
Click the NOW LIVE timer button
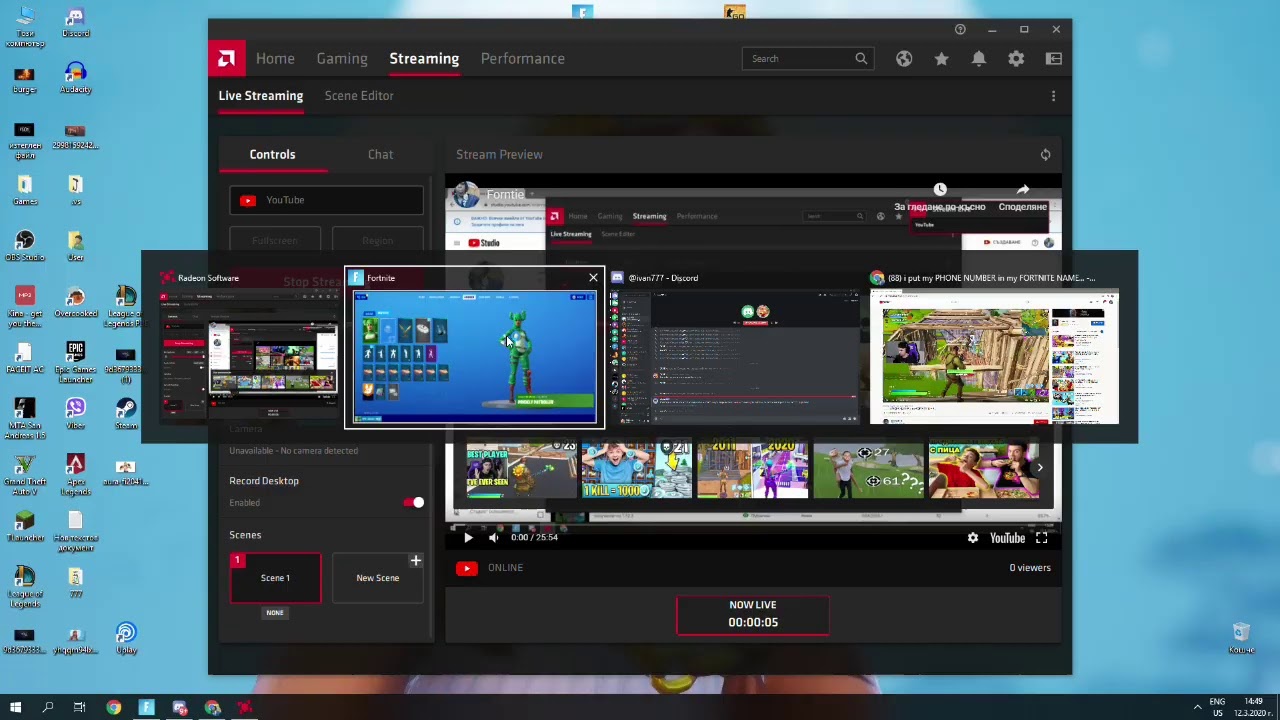753,614
